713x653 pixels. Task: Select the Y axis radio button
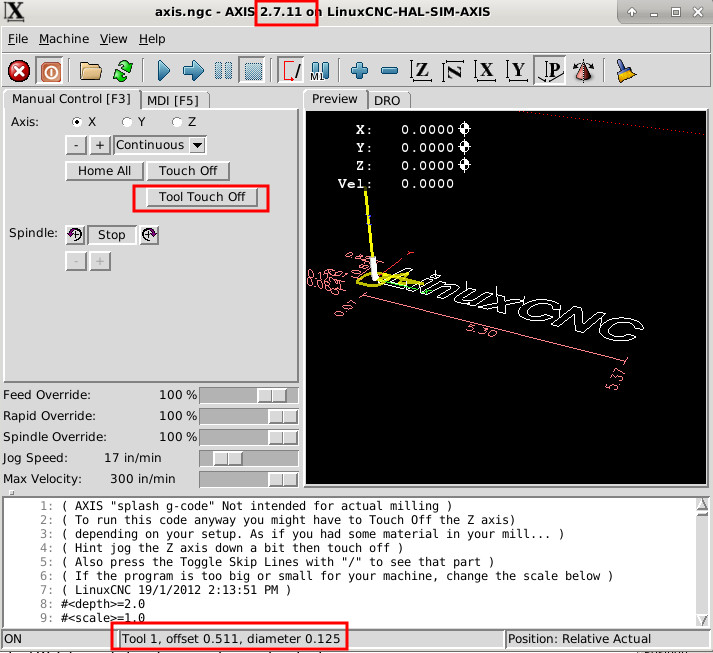coord(127,122)
